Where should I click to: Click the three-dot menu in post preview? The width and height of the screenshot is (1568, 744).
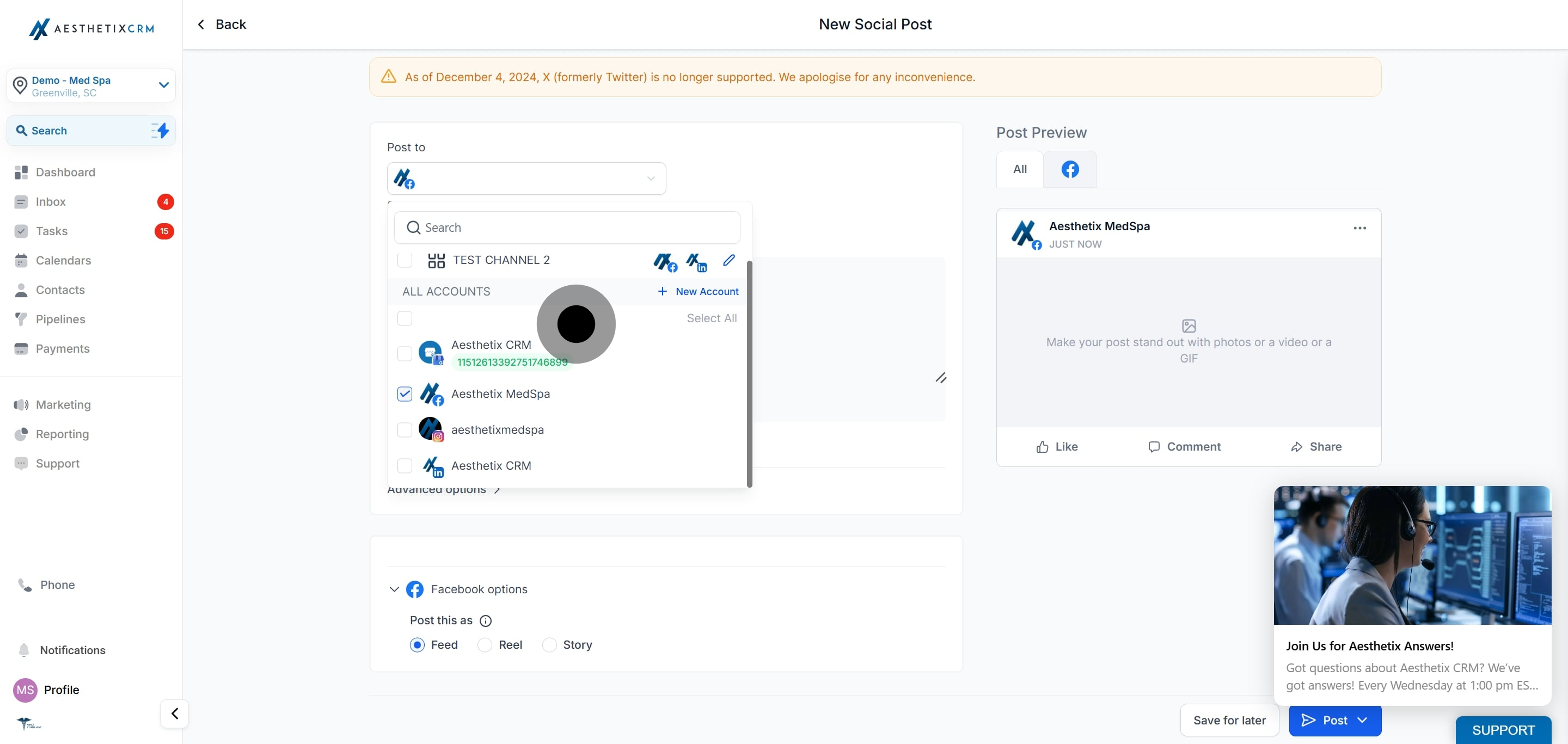click(x=1359, y=228)
